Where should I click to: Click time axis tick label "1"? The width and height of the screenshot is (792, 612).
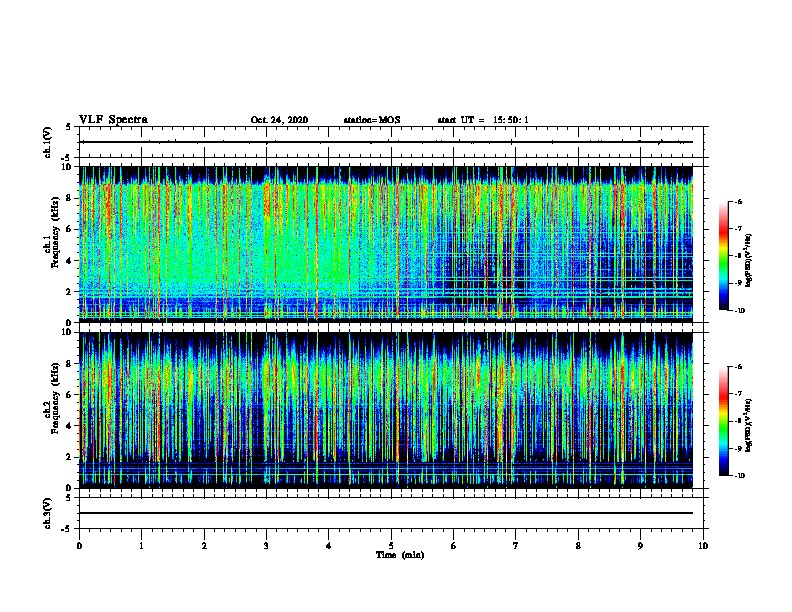click(x=141, y=546)
